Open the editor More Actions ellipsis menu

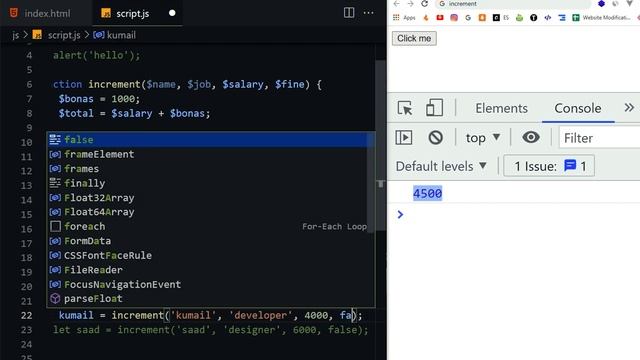pos(369,13)
